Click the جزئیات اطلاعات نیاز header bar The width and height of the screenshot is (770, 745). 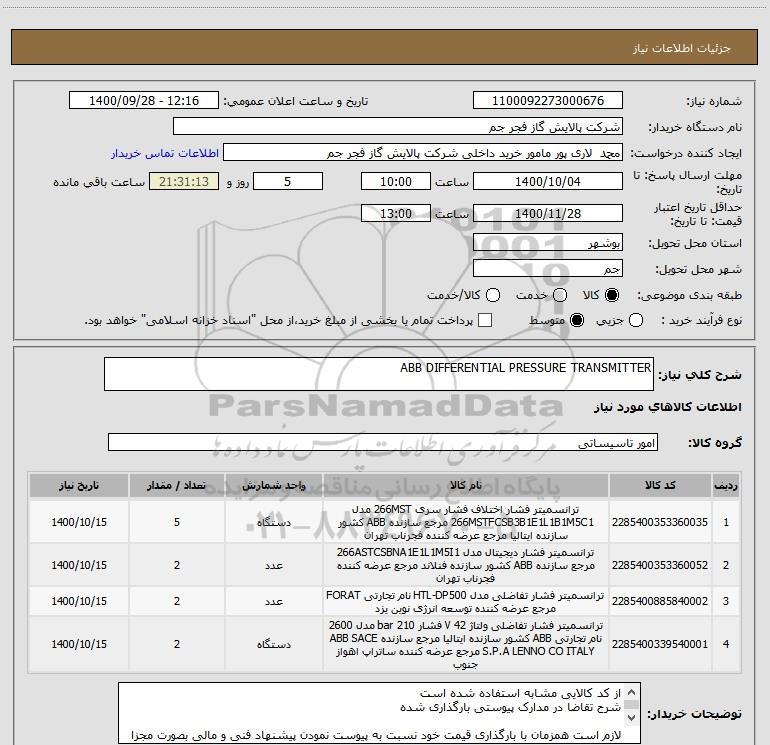pyautogui.click(x=385, y=47)
